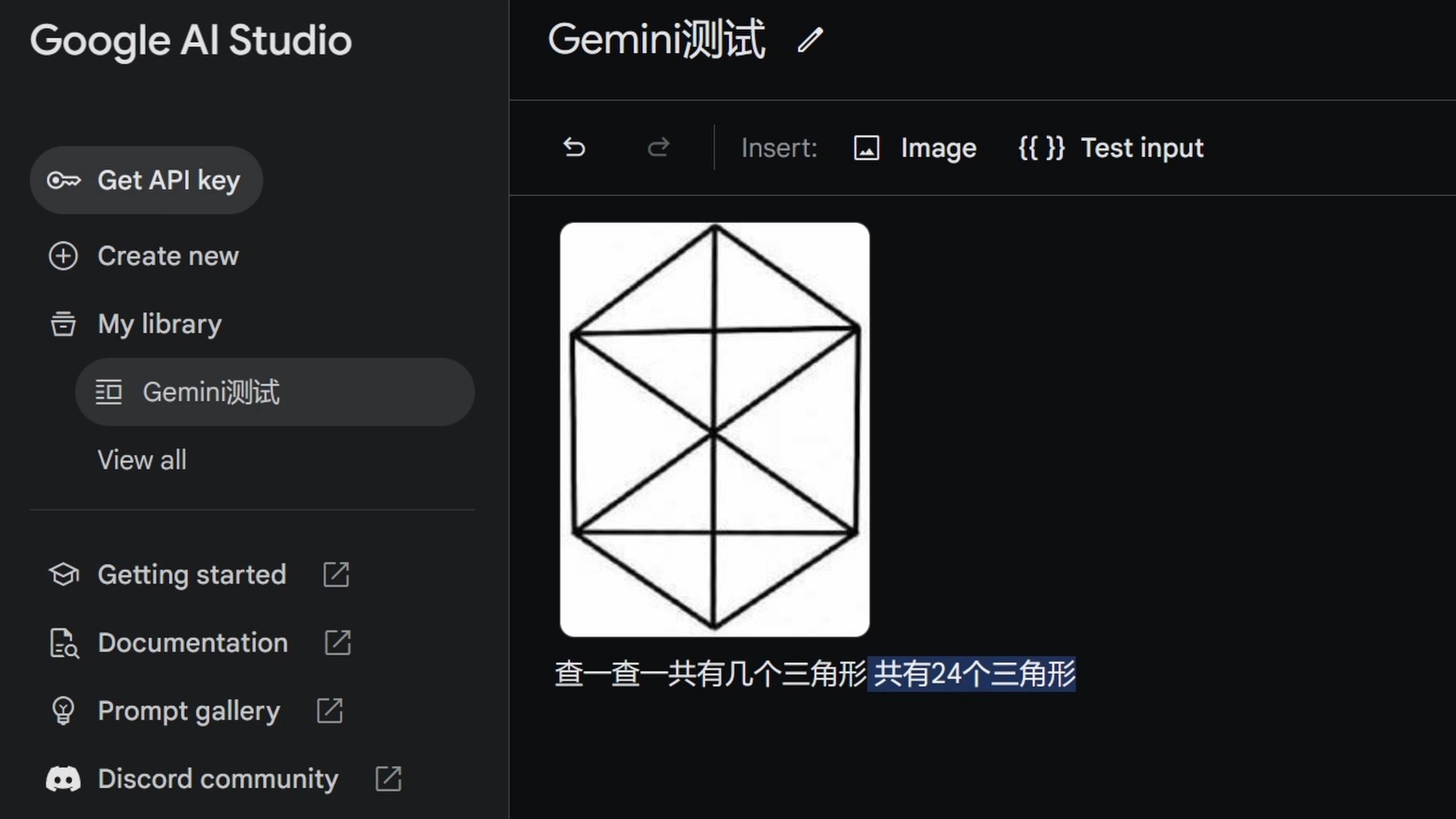Click the Image insert icon
The height and width of the screenshot is (819, 1456).
tap(866, 148)
